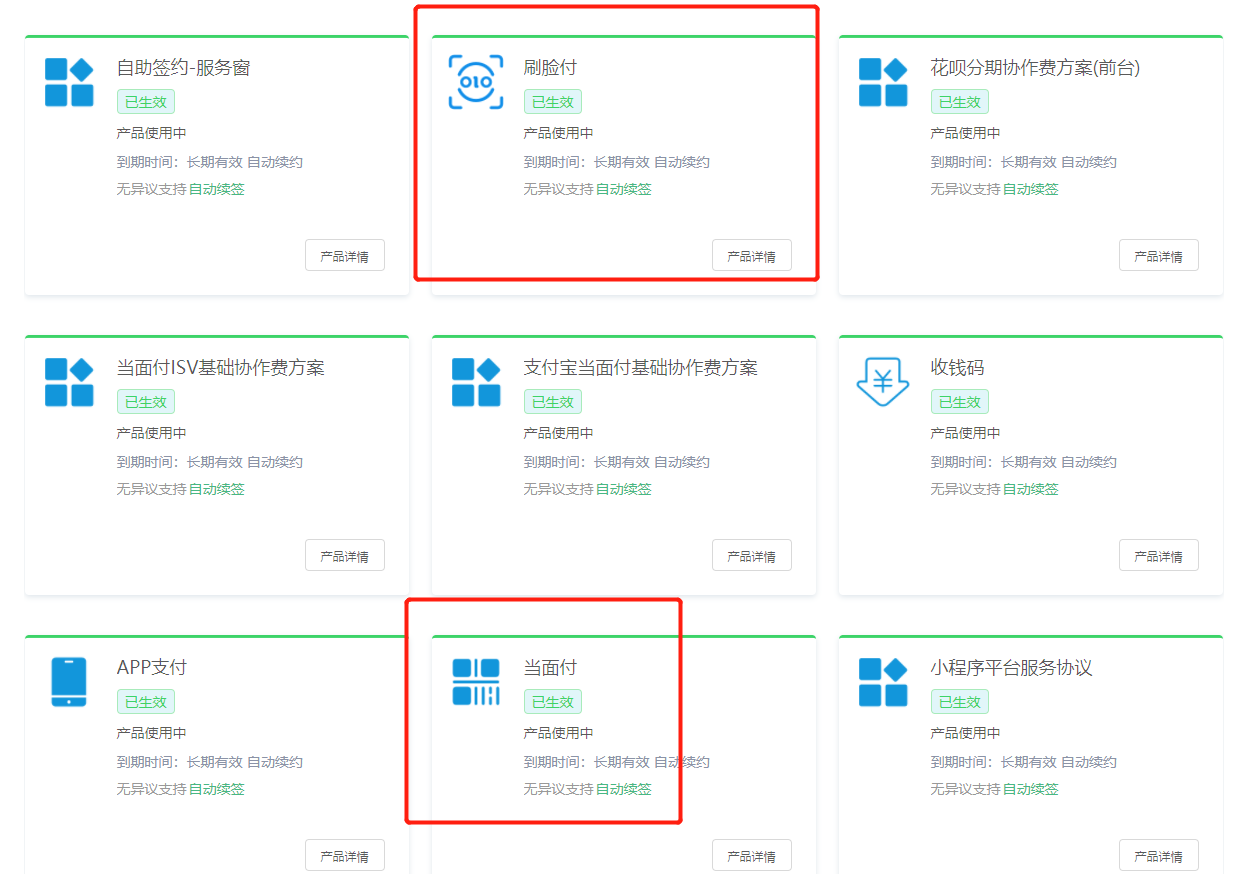Image resolution: width=1233 pixels, height=874 pixels.
Task: Click 到期时间 line in 小程序平台服务协议 card
Action: pyautogui.click(x=1024, y=762)
